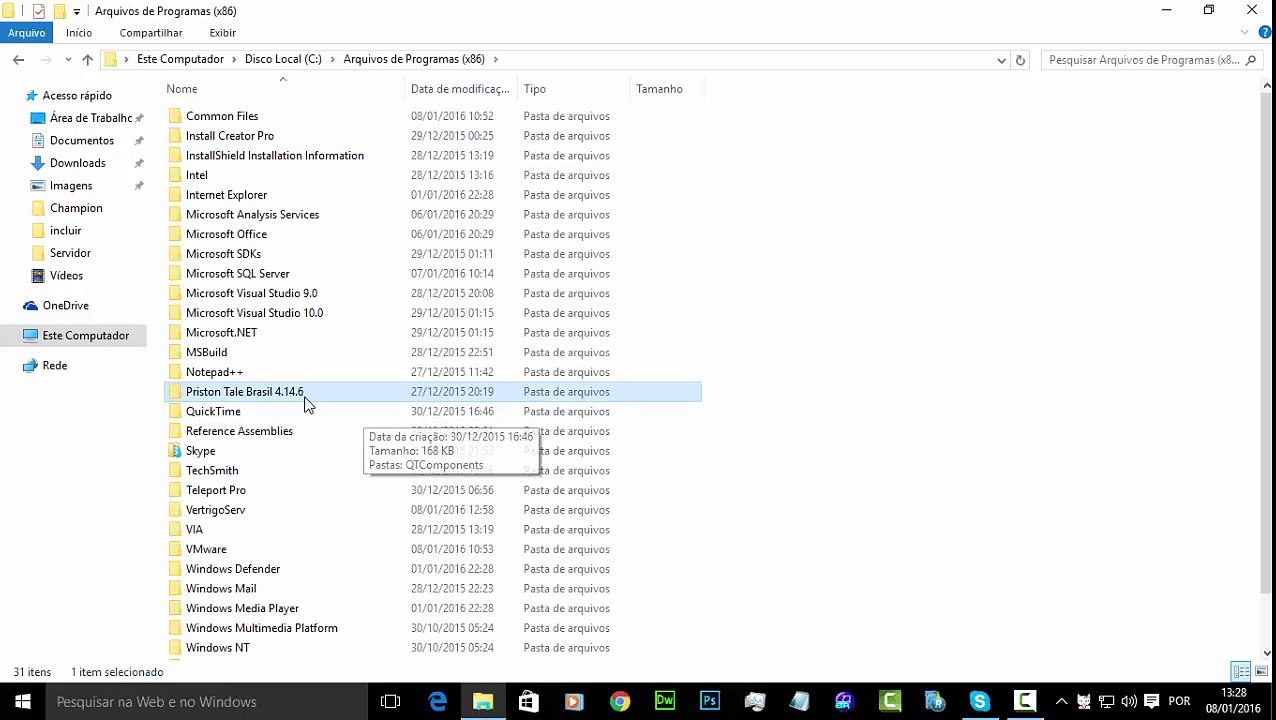Sort by Data de modificação column header
This screenshot has width=1276, height=720.
coord(460,89)
